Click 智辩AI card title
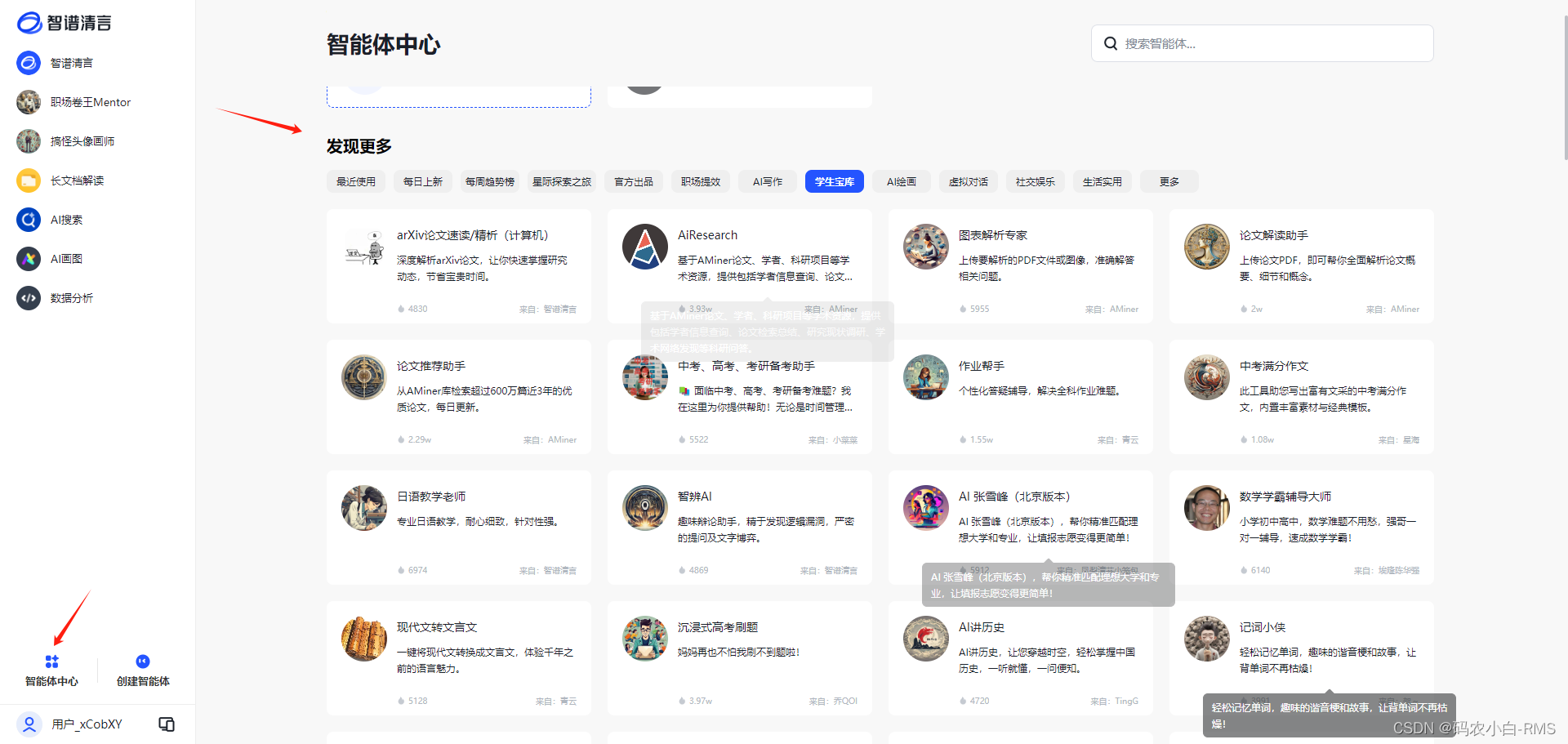1568x744 pixels. click(x=695, y=497)
